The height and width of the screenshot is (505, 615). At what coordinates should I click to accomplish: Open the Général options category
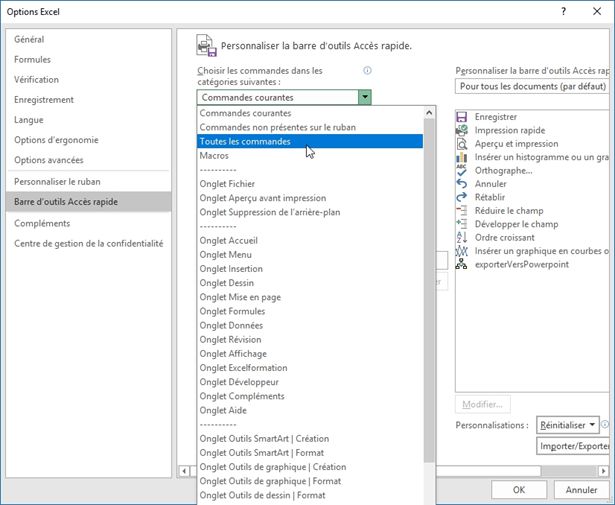(x=89, y=39)
